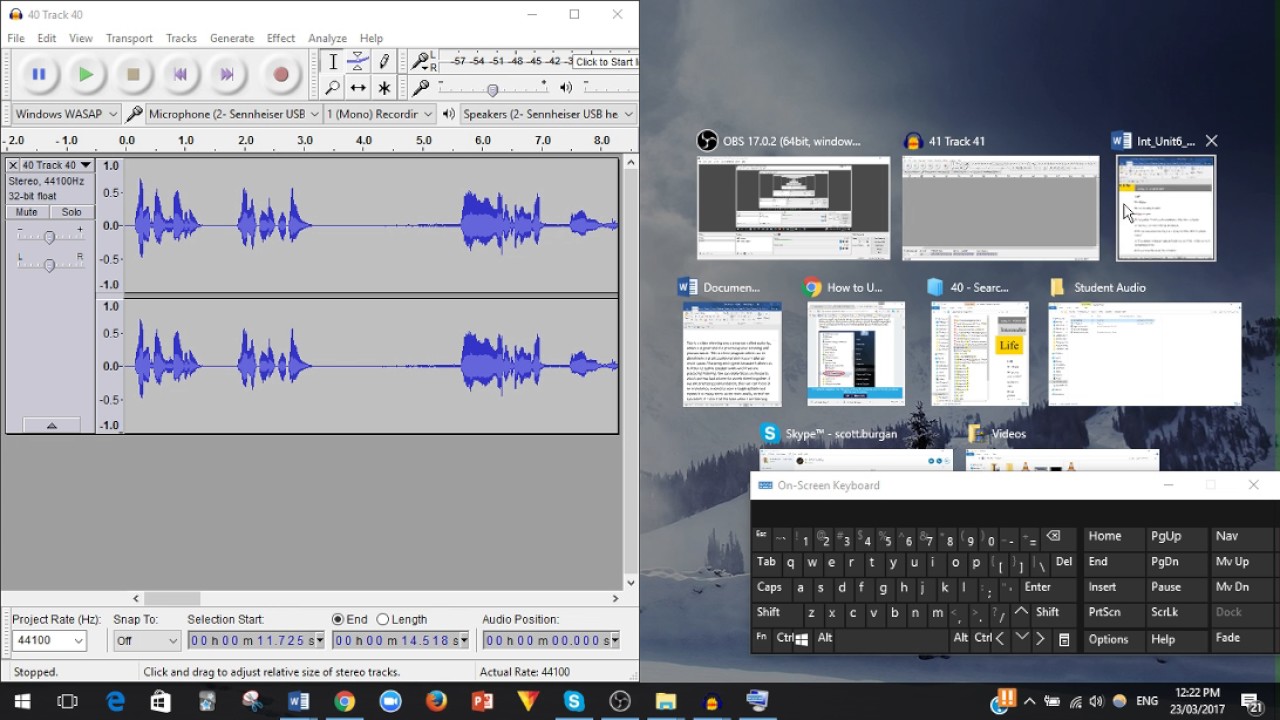The height and width of the screenshot is (720, 1280).
Task: Open the View menu
Action: [81, 38]
